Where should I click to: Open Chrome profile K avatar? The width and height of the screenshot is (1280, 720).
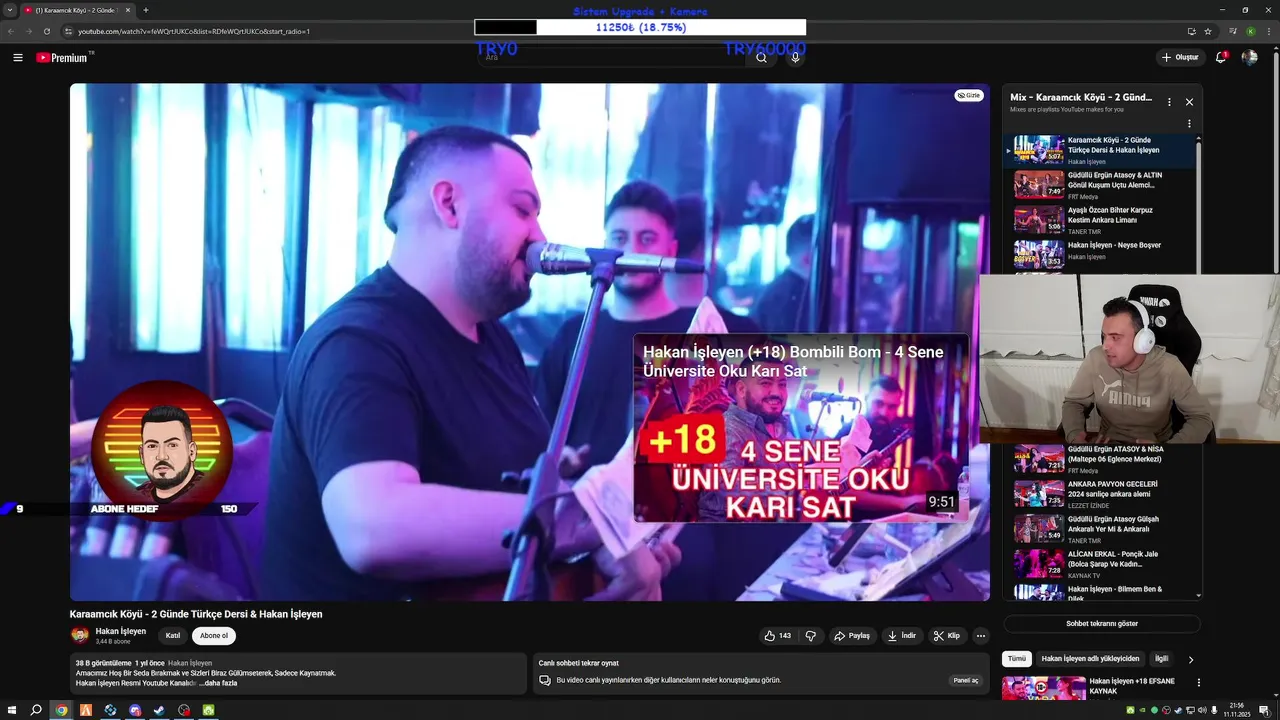pos(1250,31)
